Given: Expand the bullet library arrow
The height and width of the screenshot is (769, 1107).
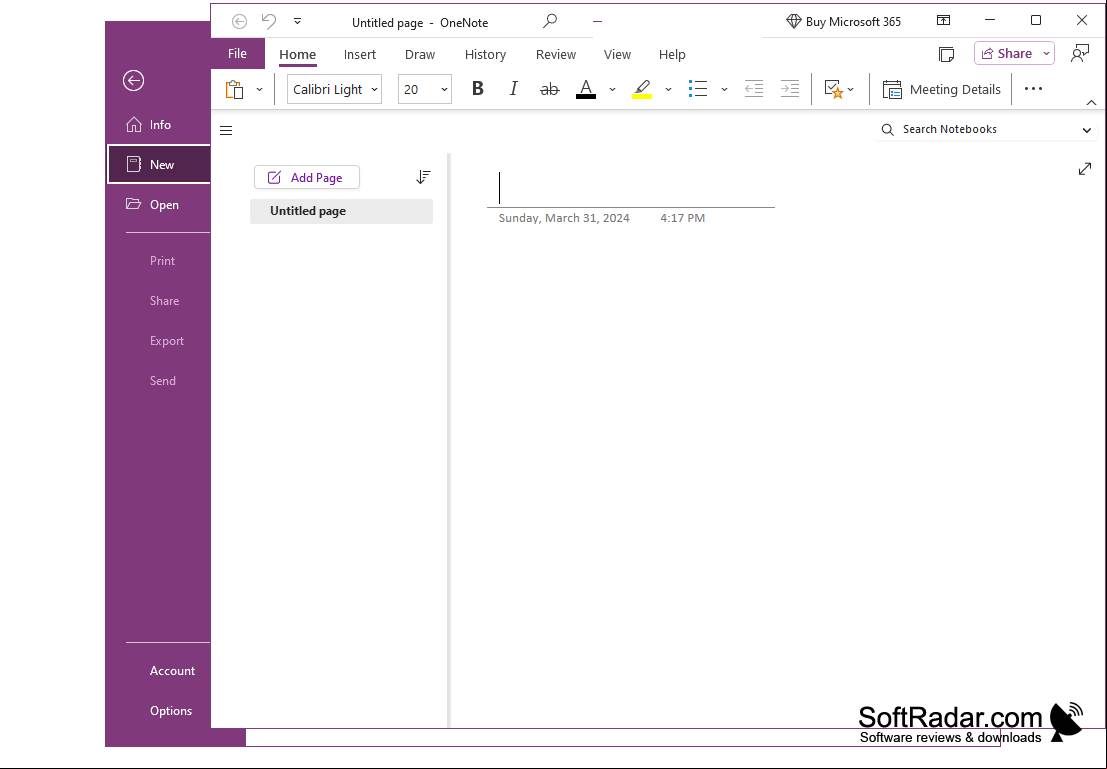Looking at the screenshot, I should point(724,90).
